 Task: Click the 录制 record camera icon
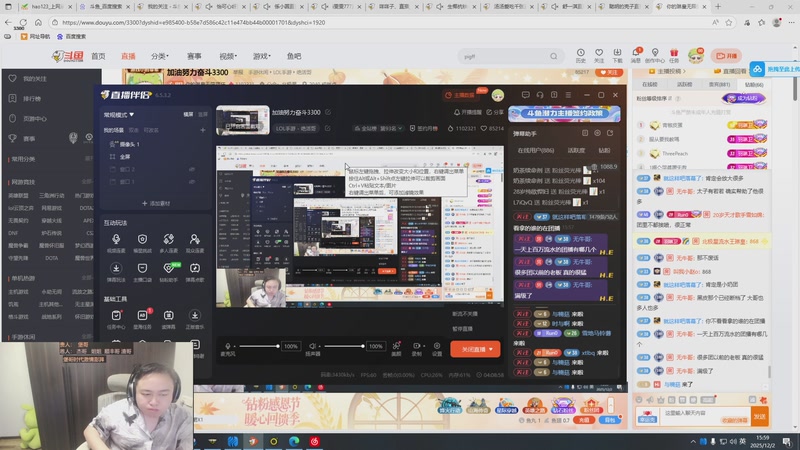(416, 348)
